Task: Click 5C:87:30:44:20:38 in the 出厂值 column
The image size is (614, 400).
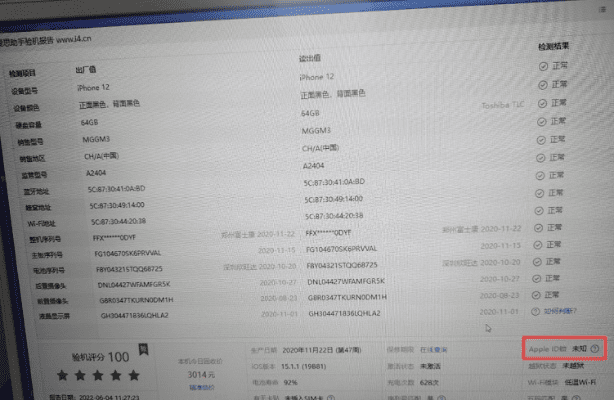Action: [x=119, y=222]
